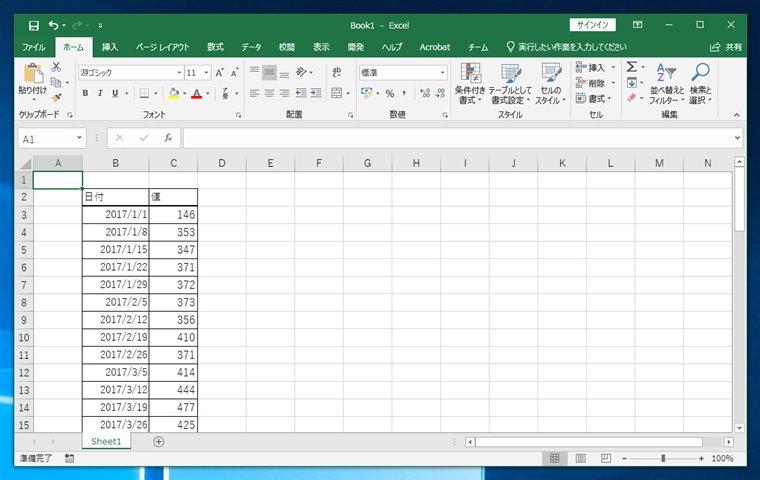Toggle Italic formatting
Viewport: 760px width, 480px height.
(x=100, y=93)
